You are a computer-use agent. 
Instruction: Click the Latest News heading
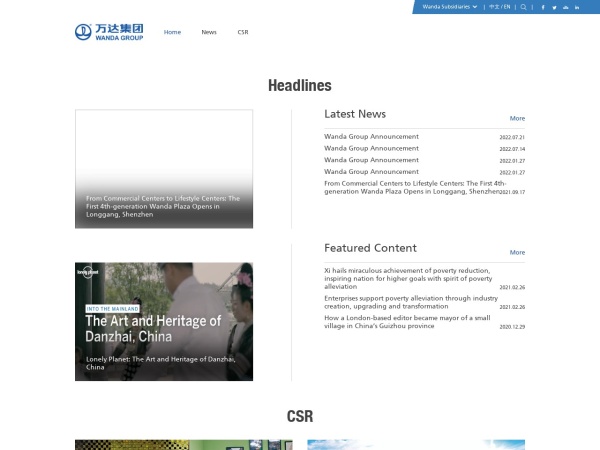(355, 114)
